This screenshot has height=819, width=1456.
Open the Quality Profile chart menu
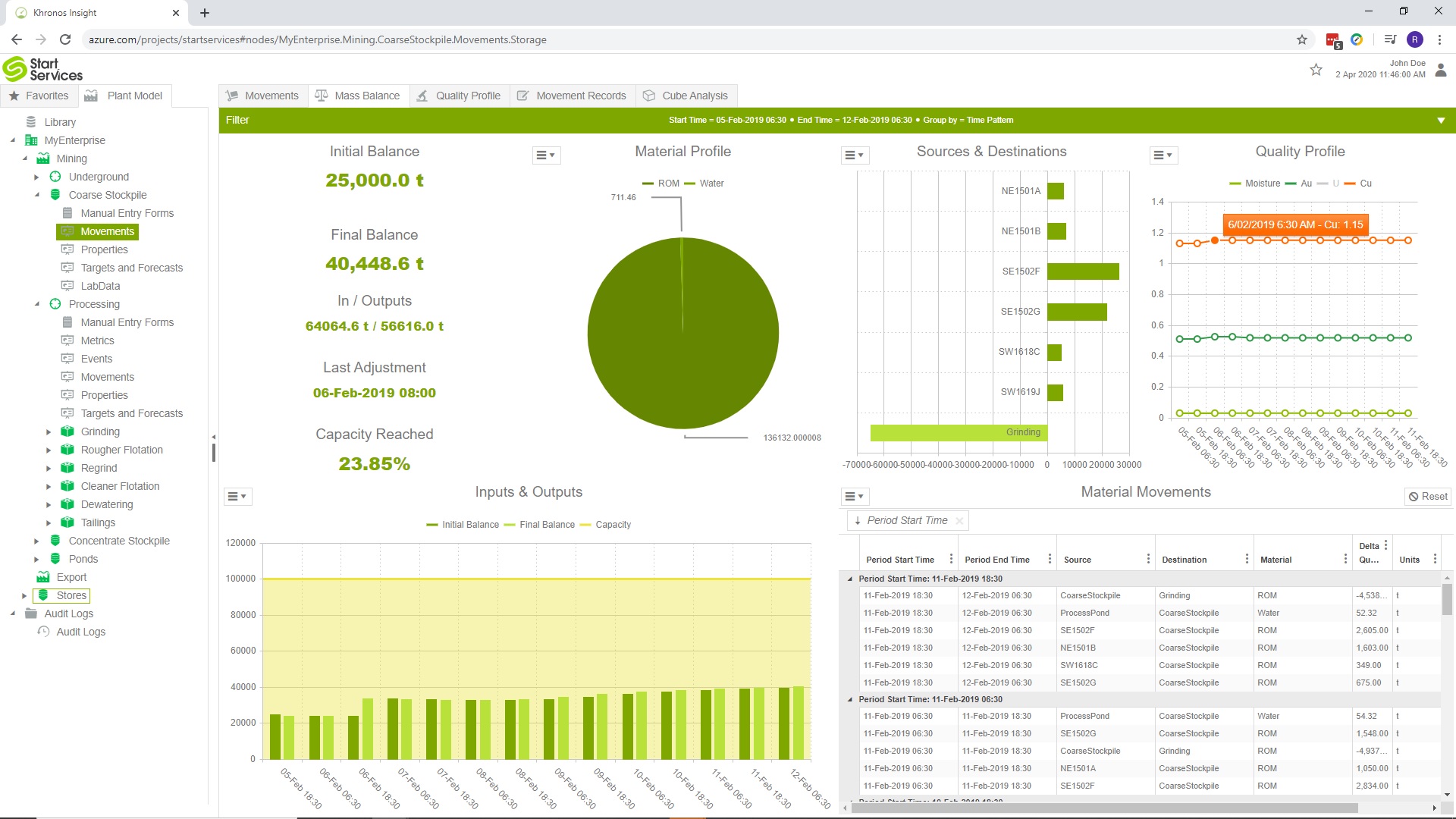pos(1163,155)
